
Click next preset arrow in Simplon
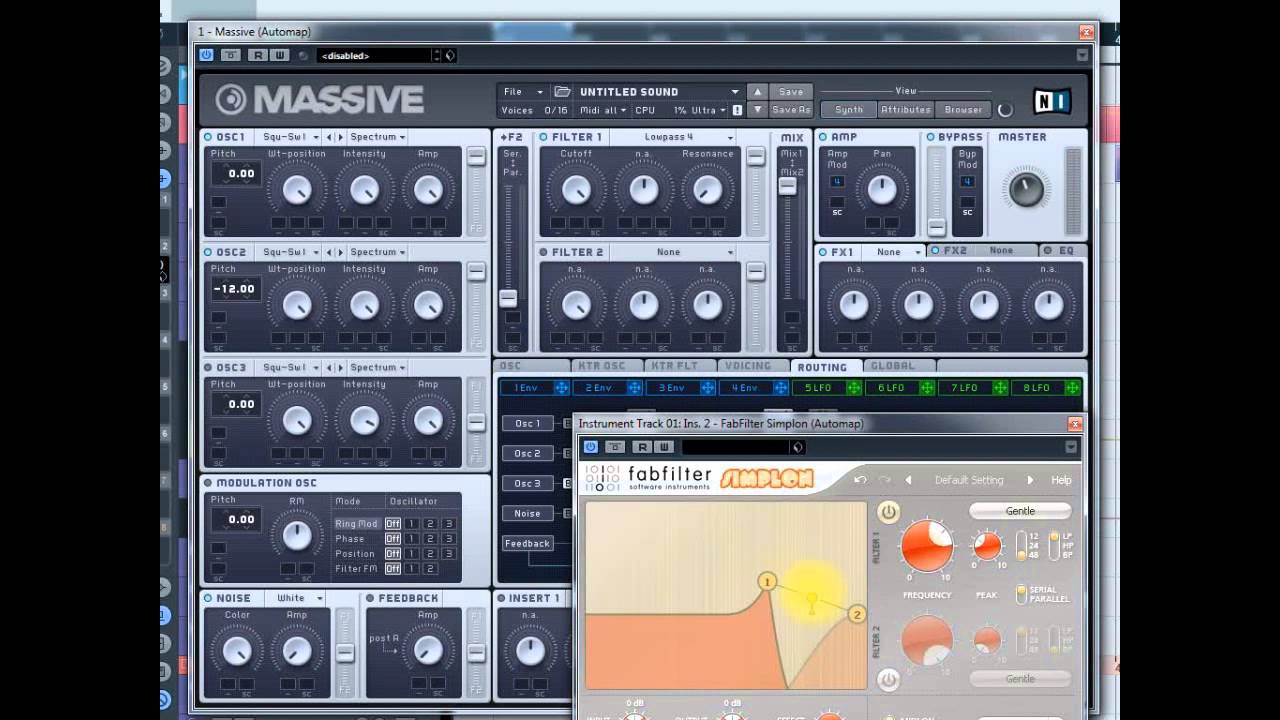(x=1030, y=480)
